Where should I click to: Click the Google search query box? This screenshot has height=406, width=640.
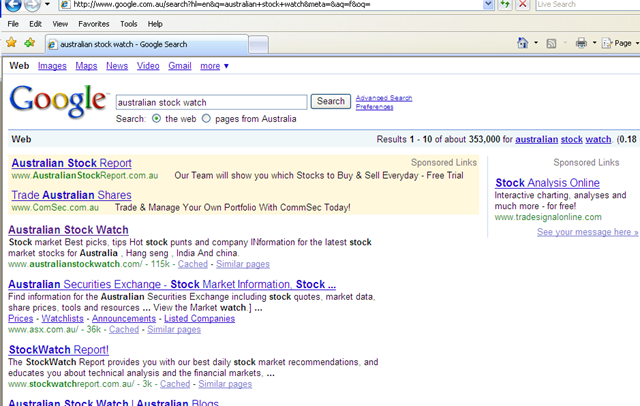211,102
